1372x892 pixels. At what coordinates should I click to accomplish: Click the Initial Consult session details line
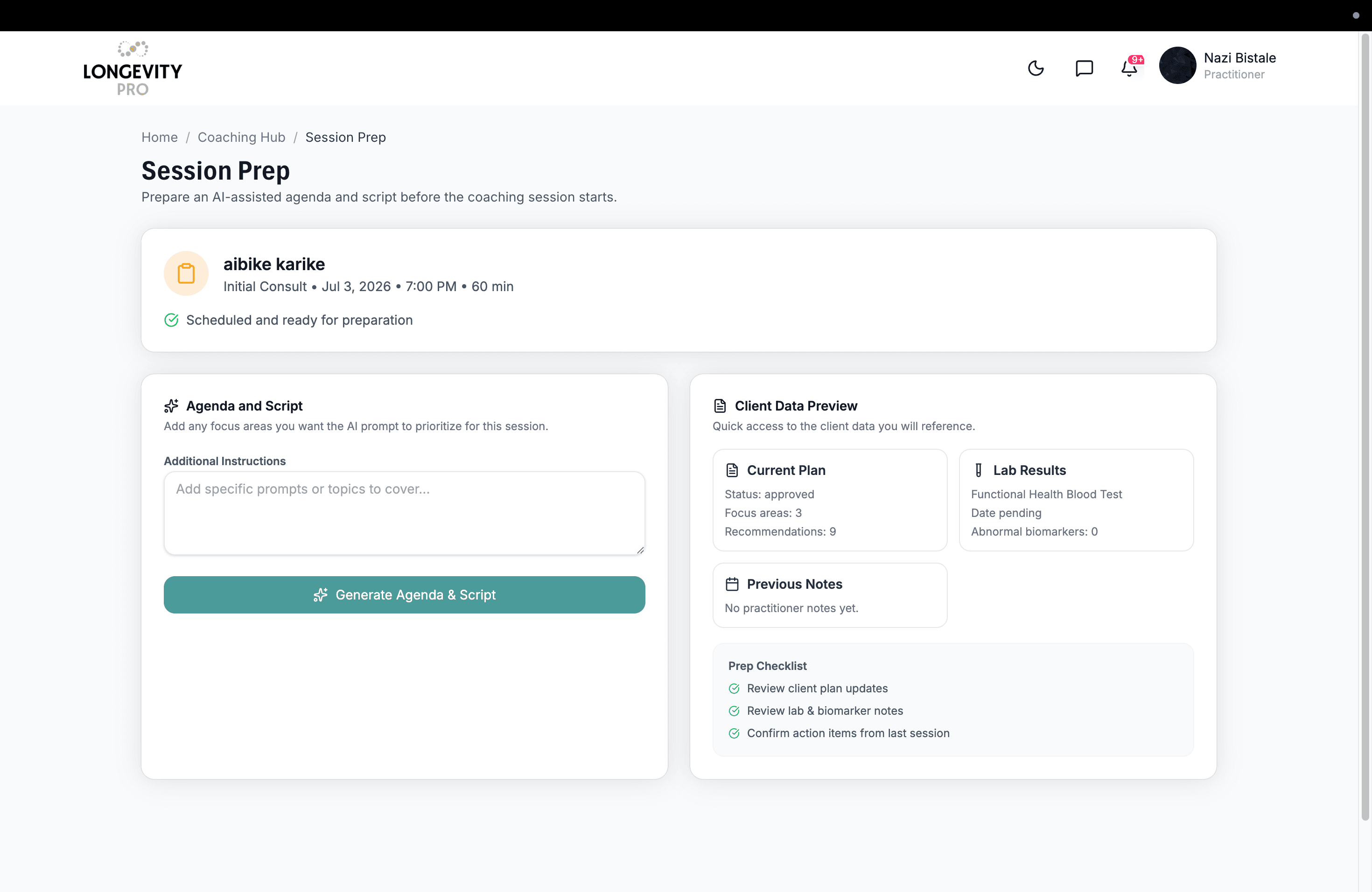(x=368, y=286)
